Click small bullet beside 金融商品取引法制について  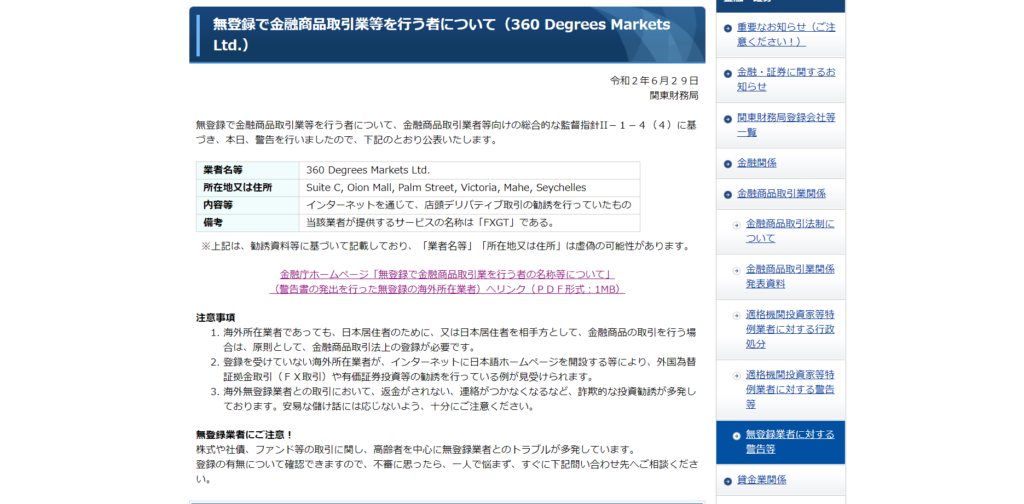pos(737,225)
